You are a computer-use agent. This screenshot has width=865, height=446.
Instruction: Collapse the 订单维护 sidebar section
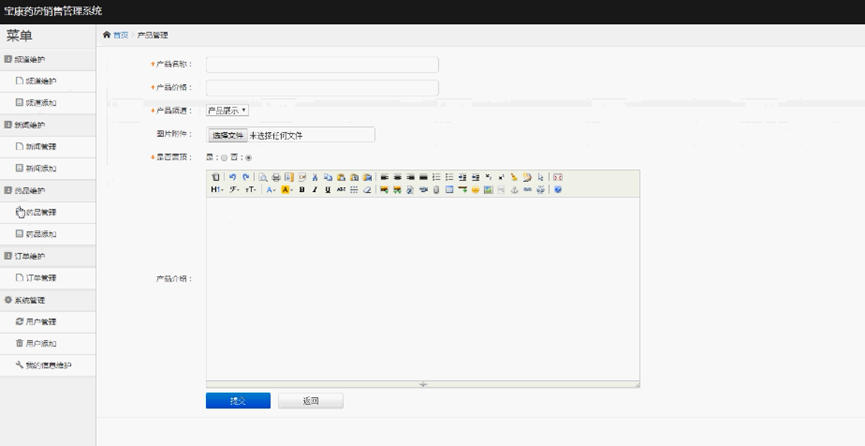click(x=47, y=257)
